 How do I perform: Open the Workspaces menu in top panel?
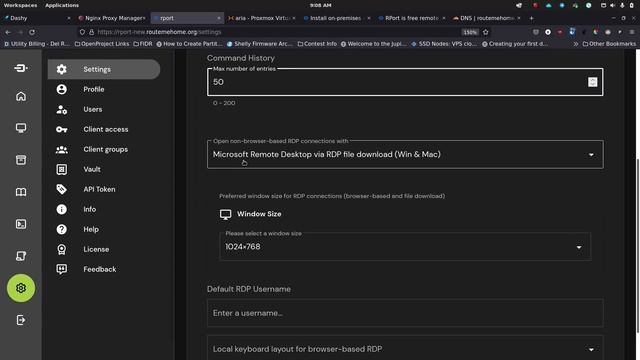click(x=20, y=5)
